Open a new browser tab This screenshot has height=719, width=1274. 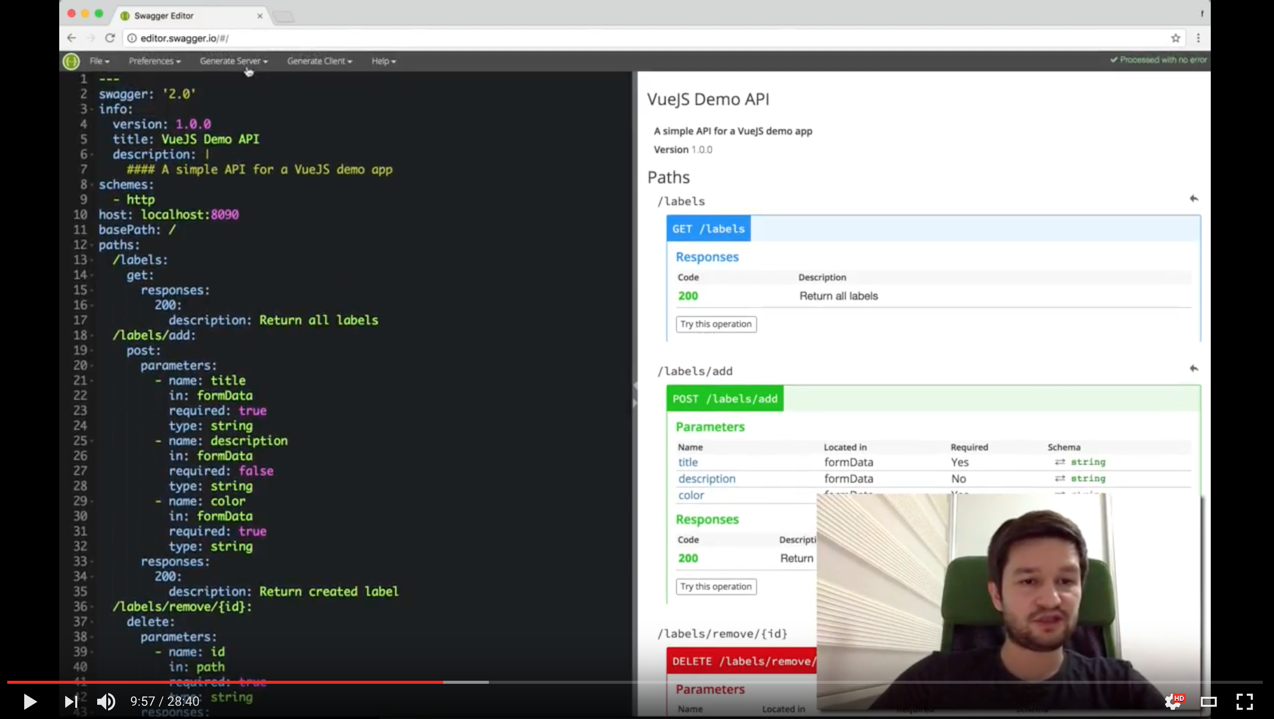pyautogui.click(x=284, y=17)
